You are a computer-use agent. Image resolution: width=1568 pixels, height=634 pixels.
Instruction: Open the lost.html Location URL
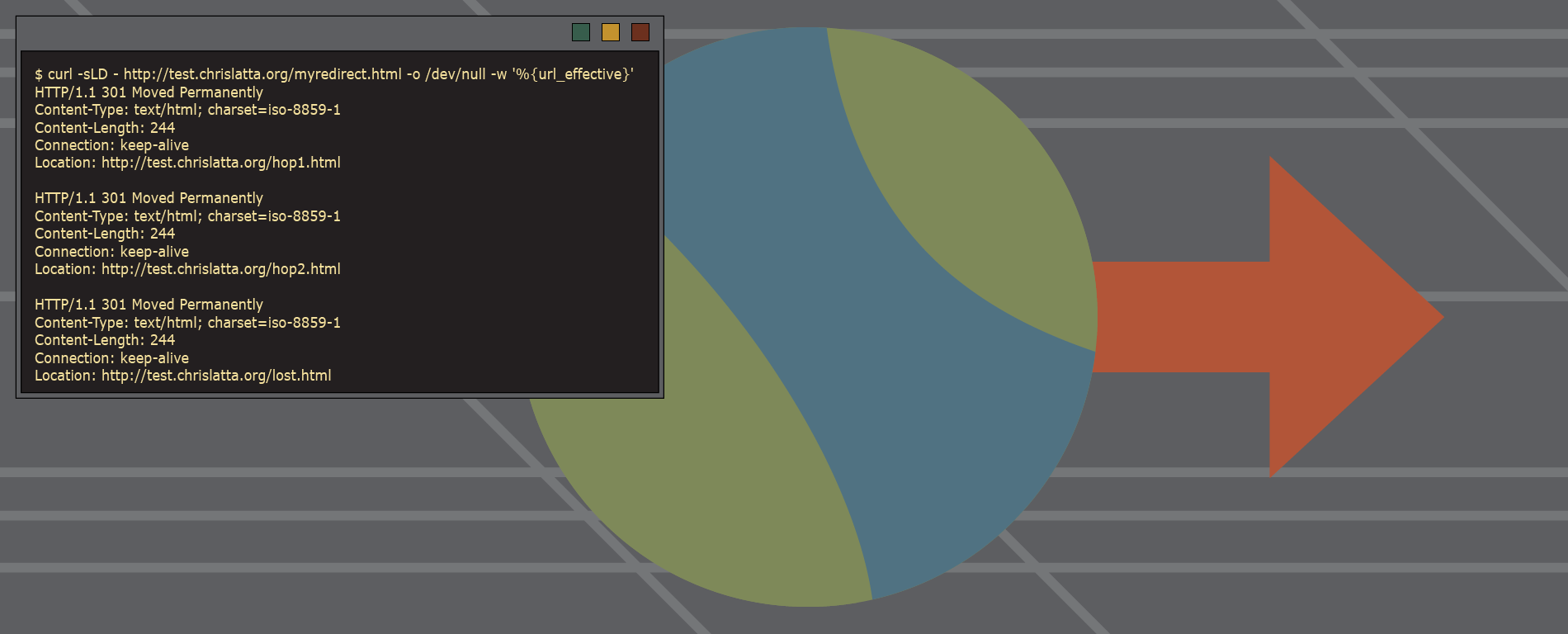coord(216,376)
